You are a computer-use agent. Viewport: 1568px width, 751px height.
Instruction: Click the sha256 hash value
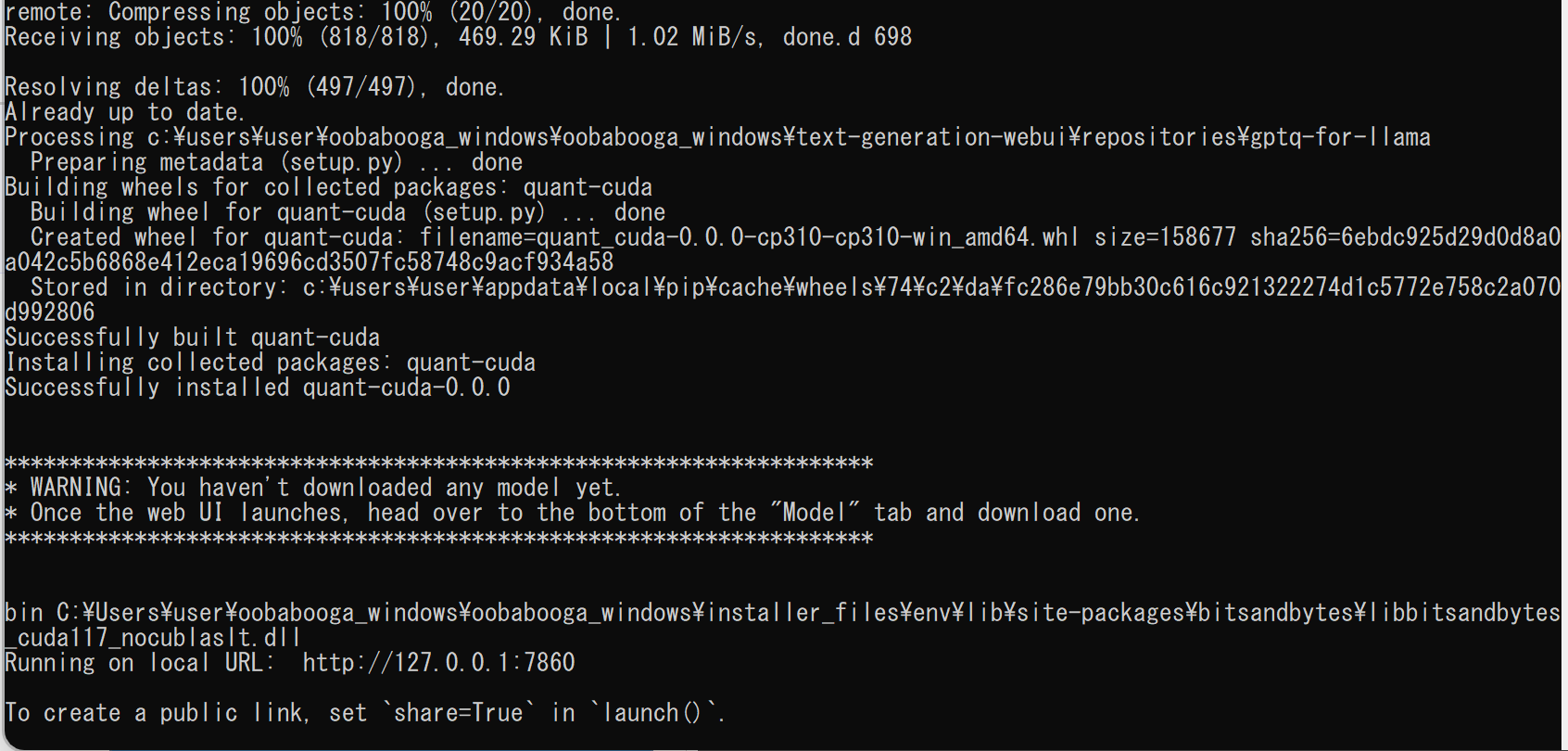point(783,250)
